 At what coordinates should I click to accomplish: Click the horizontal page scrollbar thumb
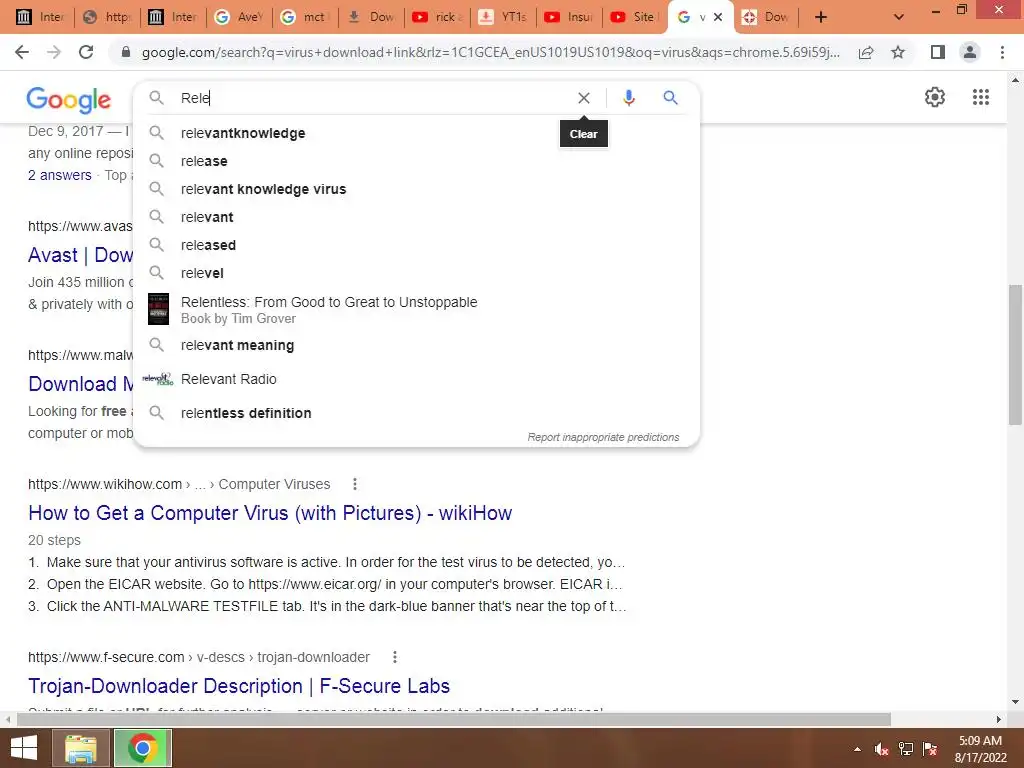coord(454,720)
